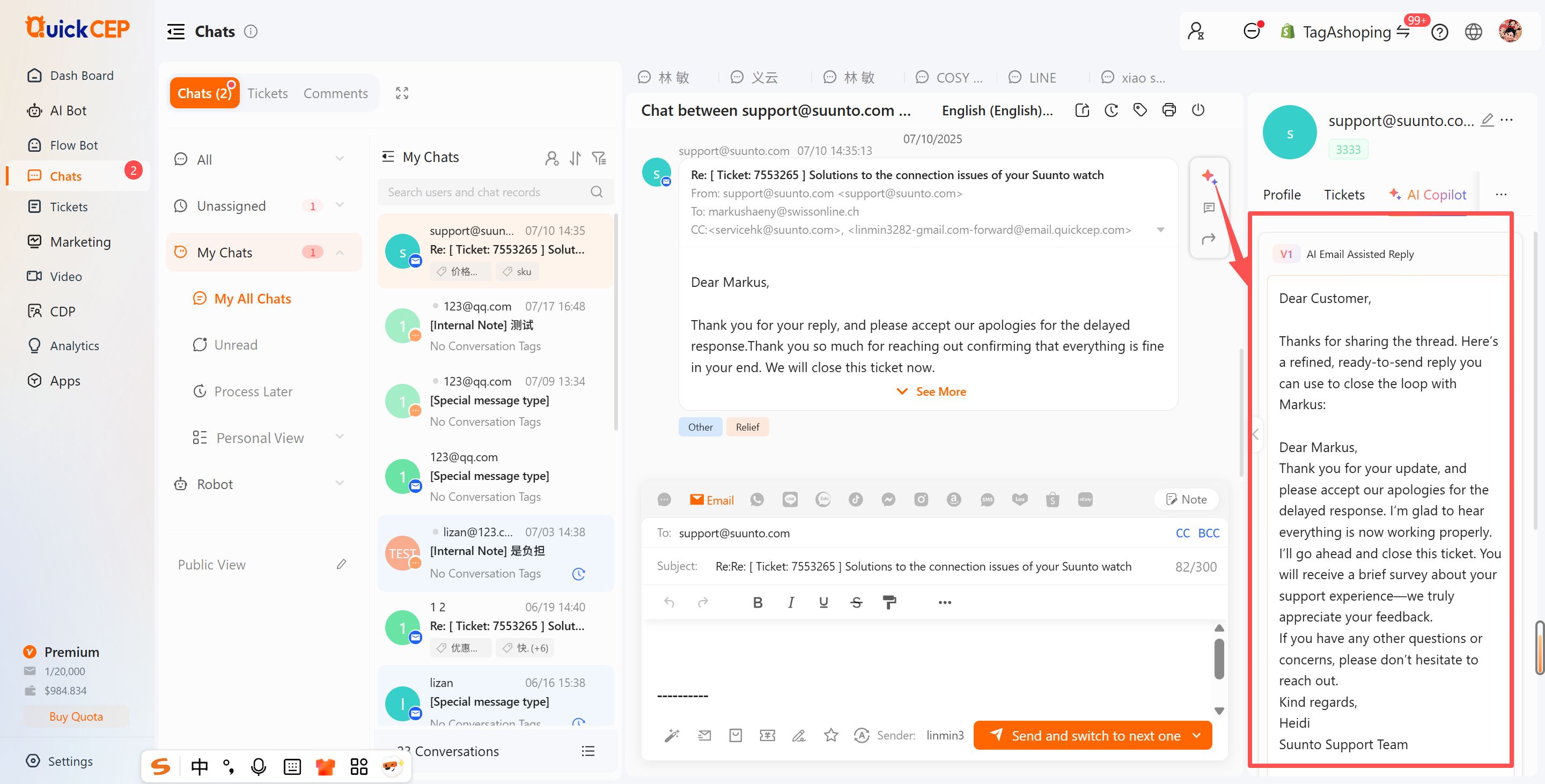Open the LINE conversation tab
Screen dimensions: 1545x784
[1033, 77]
